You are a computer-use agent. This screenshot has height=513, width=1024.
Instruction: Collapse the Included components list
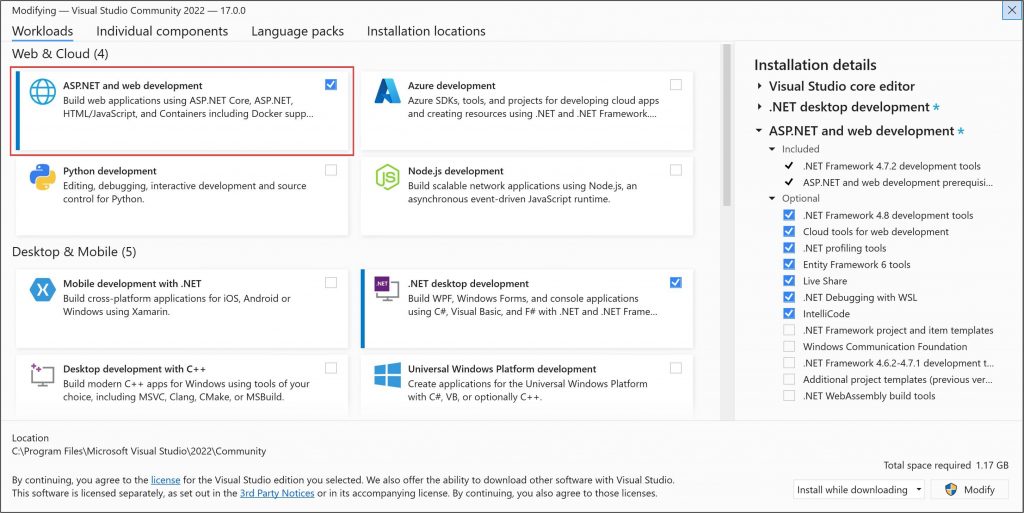click(x=773, y=149)
